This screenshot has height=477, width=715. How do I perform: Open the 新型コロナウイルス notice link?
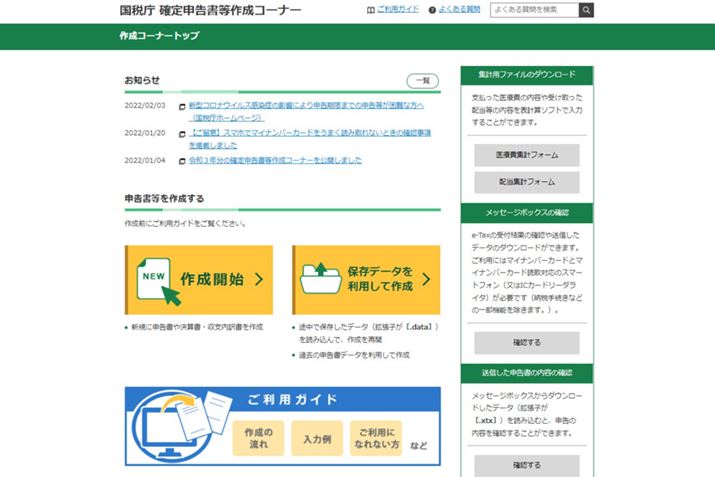(x=306, y=111)
